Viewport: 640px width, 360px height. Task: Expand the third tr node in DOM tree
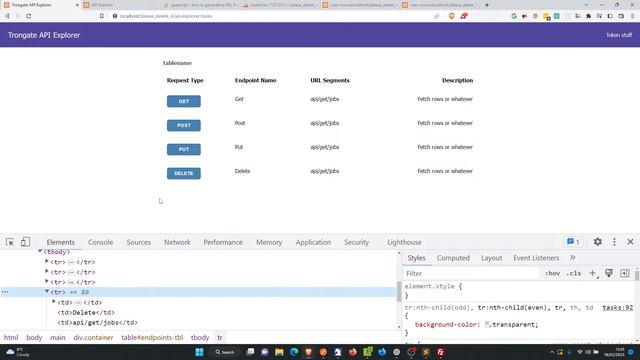(47, 282)
